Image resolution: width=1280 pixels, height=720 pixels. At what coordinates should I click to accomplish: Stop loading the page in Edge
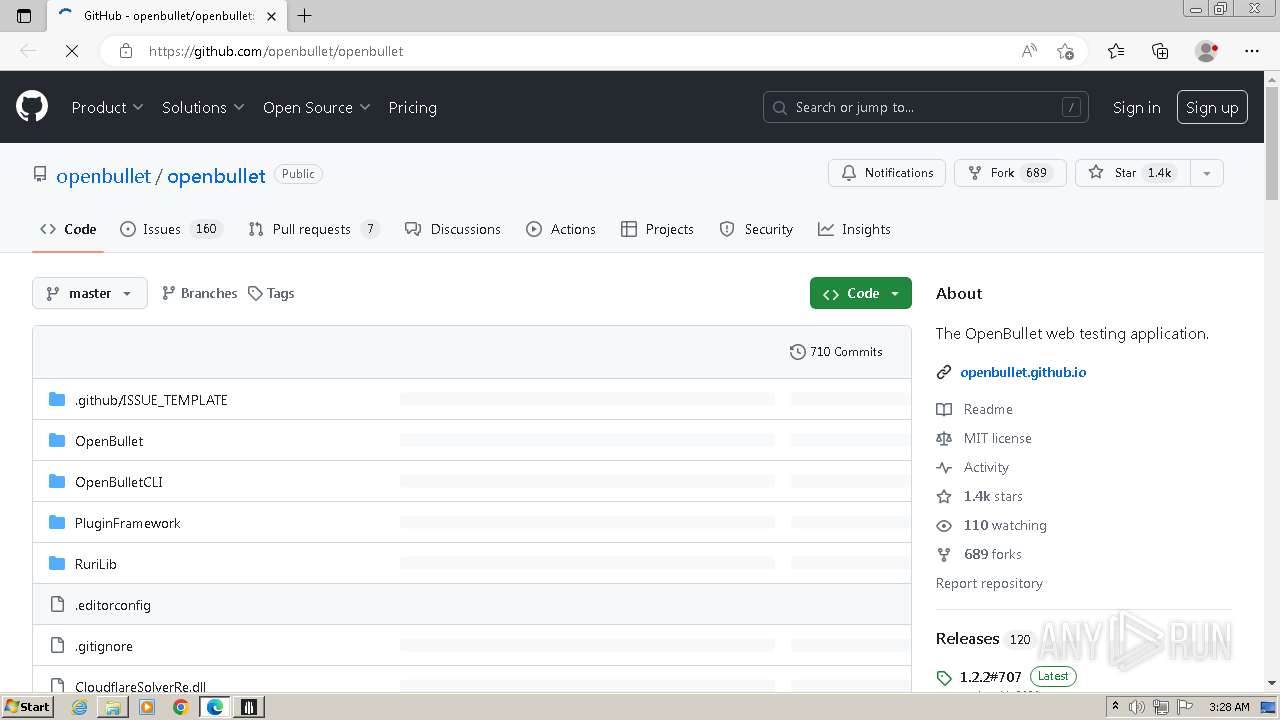click(x=72, y=51)
